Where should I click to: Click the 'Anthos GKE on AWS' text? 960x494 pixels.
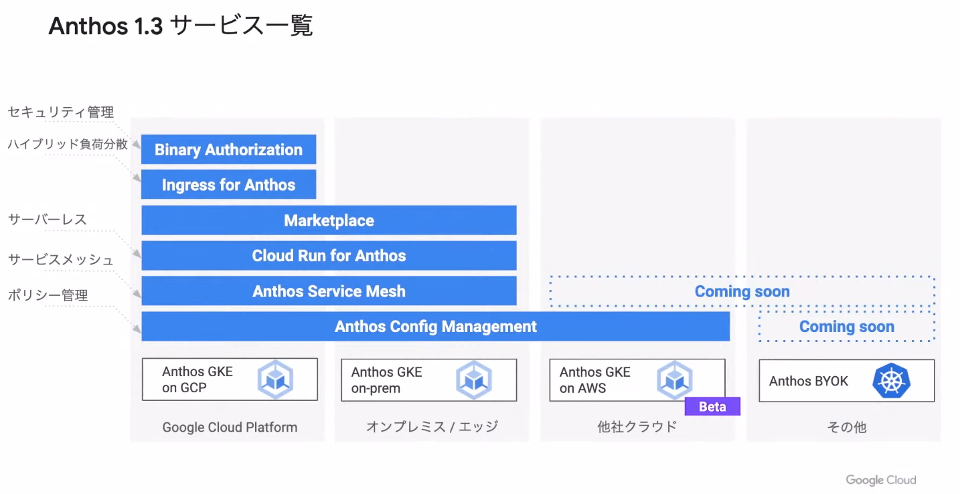[x=594, y=380]
